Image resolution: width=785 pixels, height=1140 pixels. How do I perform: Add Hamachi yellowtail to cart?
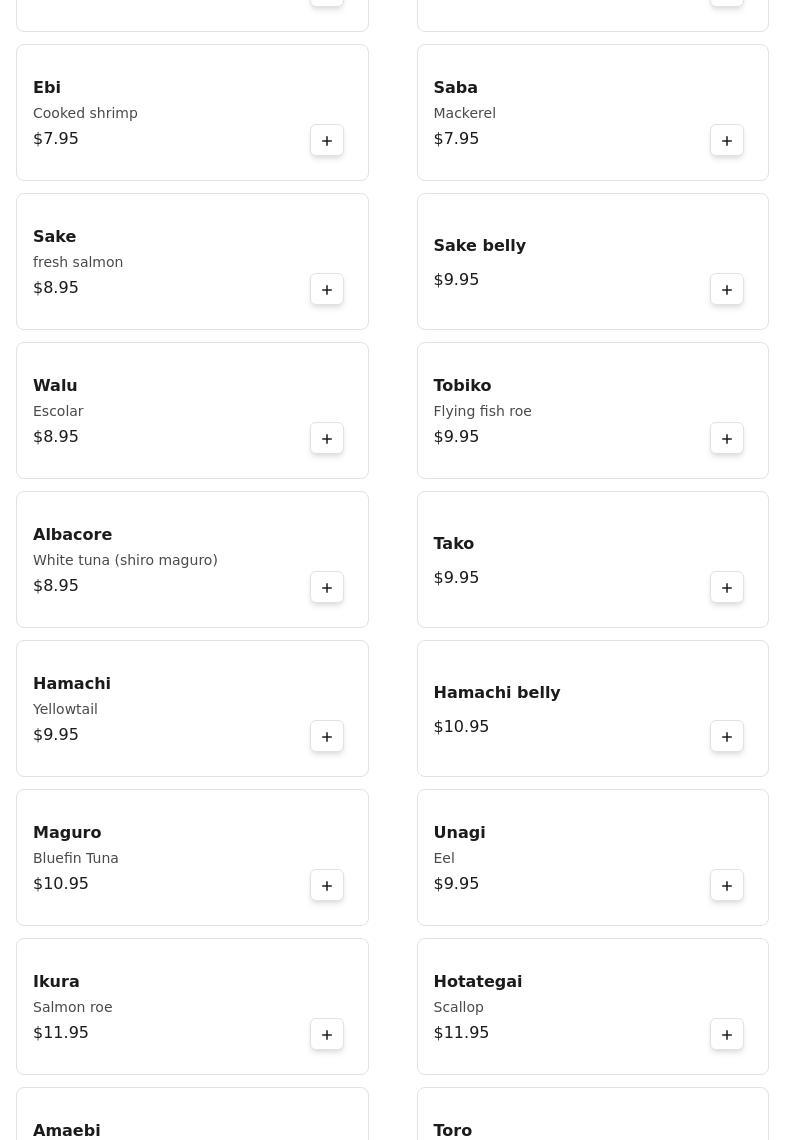(x=327, y=737)
